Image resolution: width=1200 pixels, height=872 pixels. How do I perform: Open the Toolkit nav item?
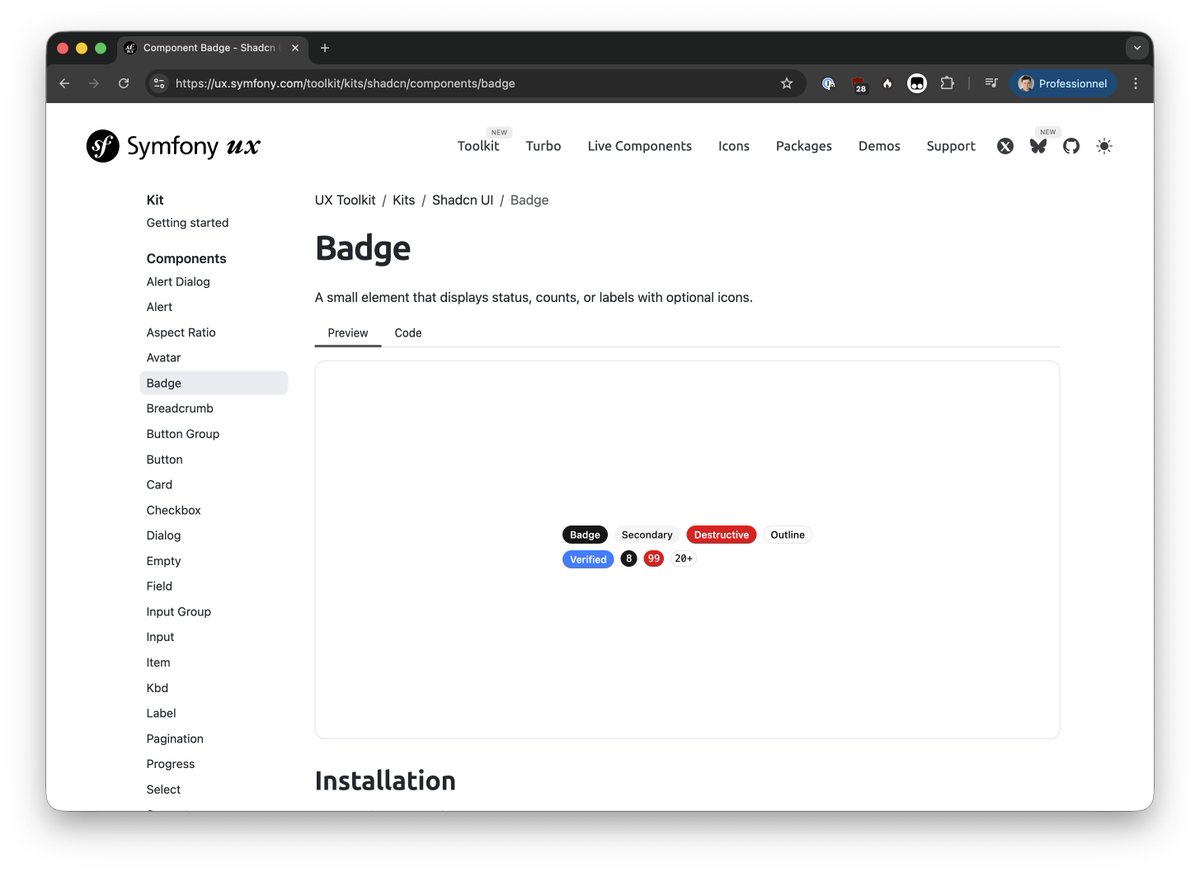tap(478, 146)
